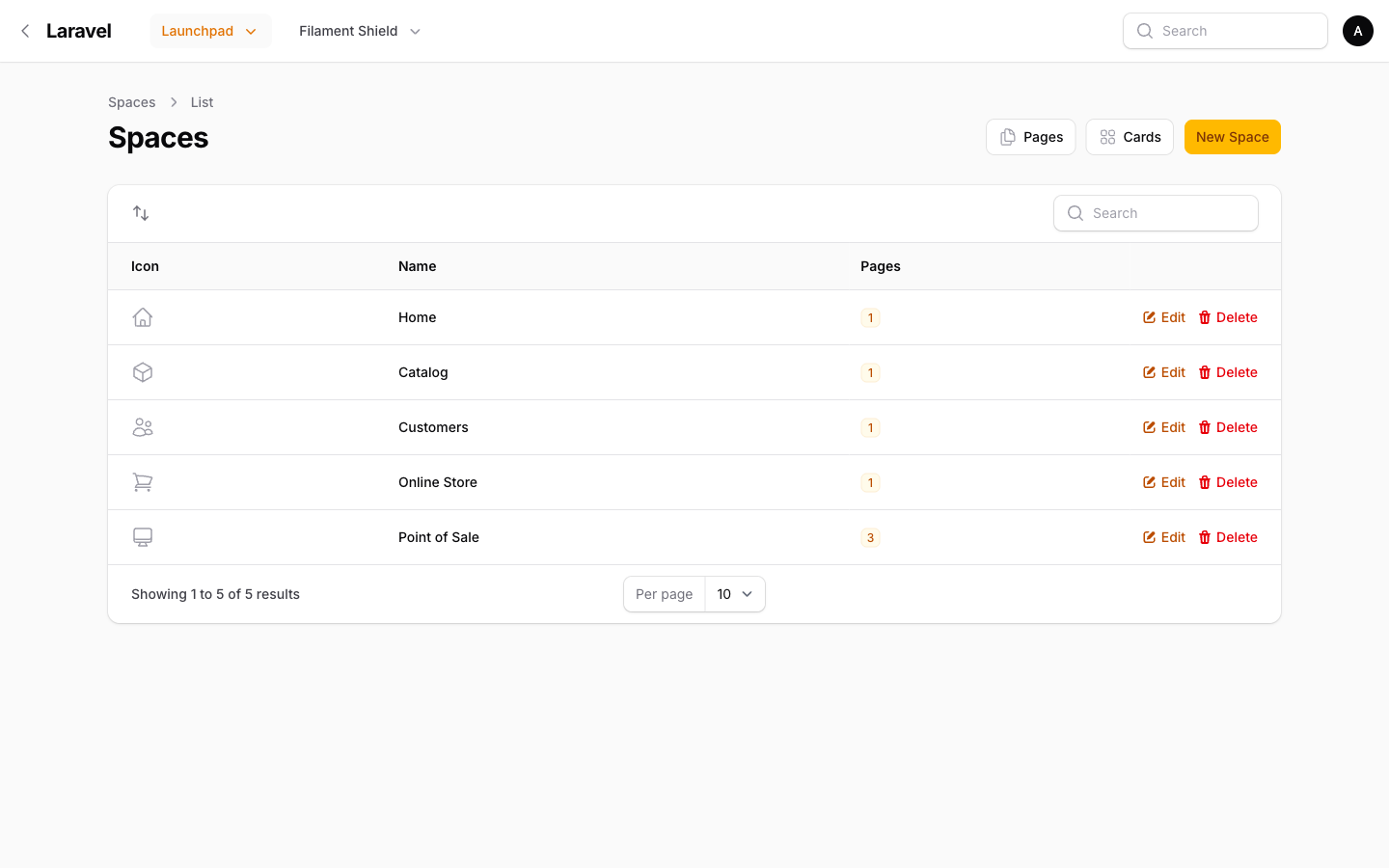Click the Customers pages count badge
Viewport: 1389px width, 868px height.
click(x=870, y=427)
